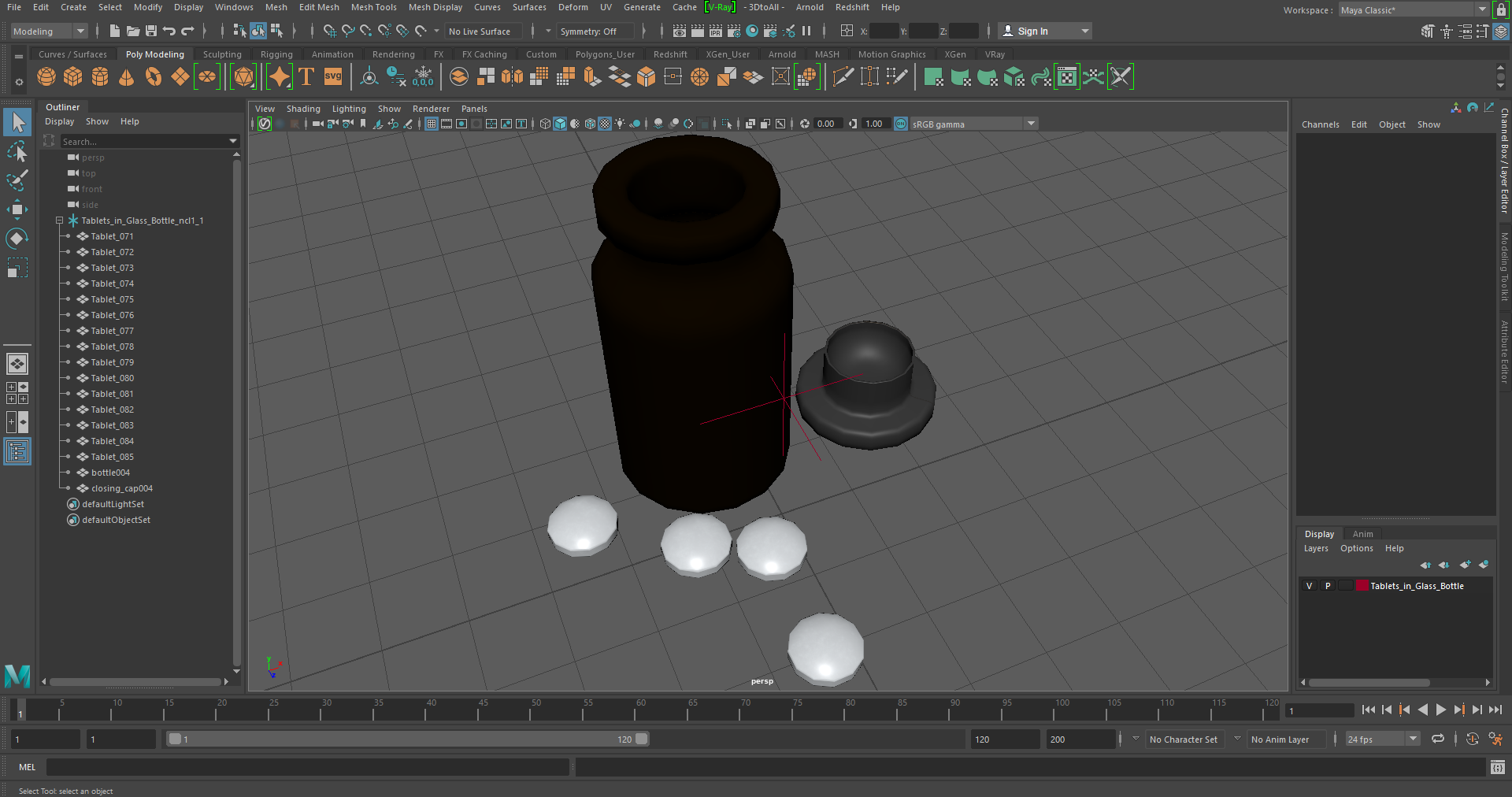Toggle the layer playback P box
The image size is (1512, 797).
1327,585
